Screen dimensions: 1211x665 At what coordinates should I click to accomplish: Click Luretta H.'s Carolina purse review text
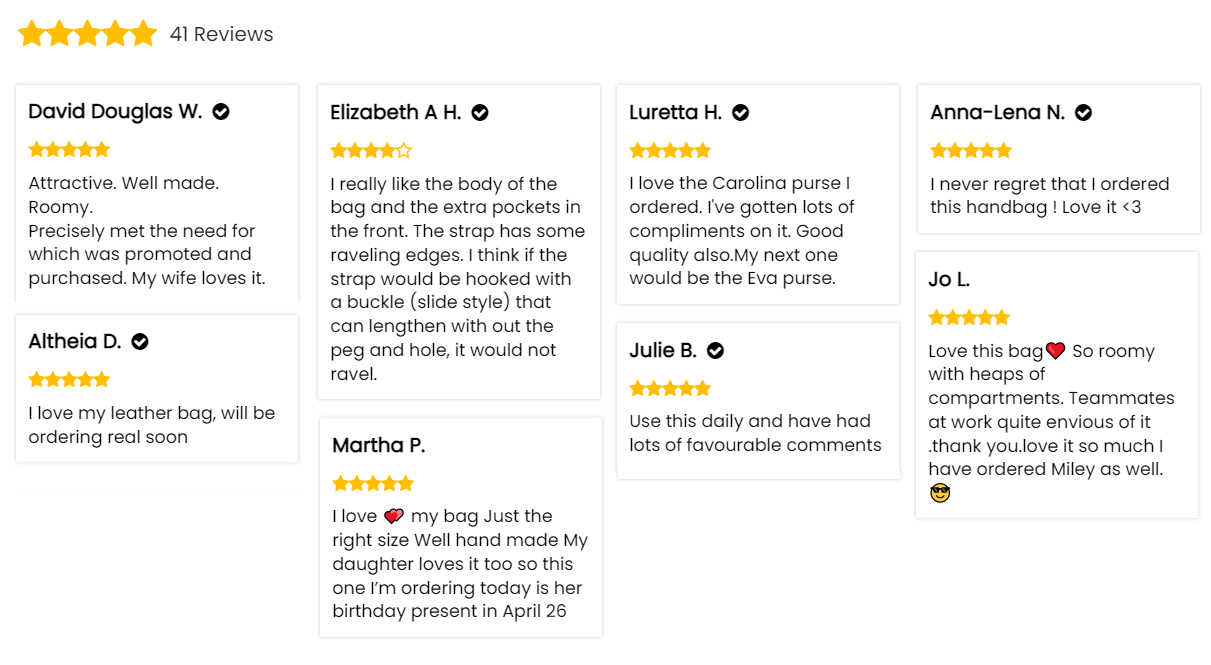tap(742, 231)
